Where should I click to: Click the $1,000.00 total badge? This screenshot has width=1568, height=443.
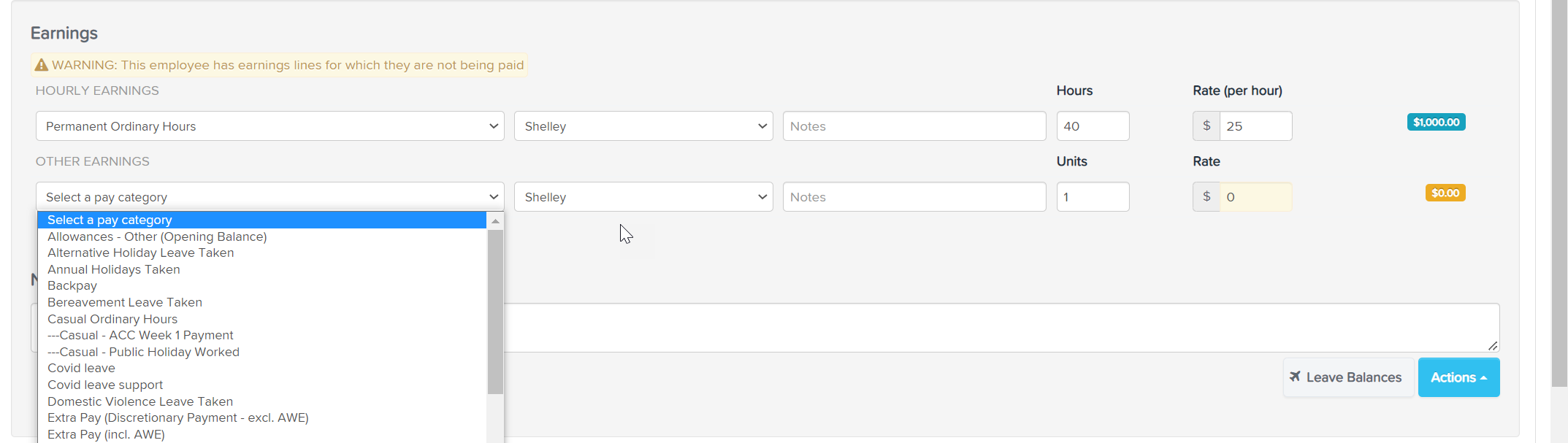[x=1436, y=122]
